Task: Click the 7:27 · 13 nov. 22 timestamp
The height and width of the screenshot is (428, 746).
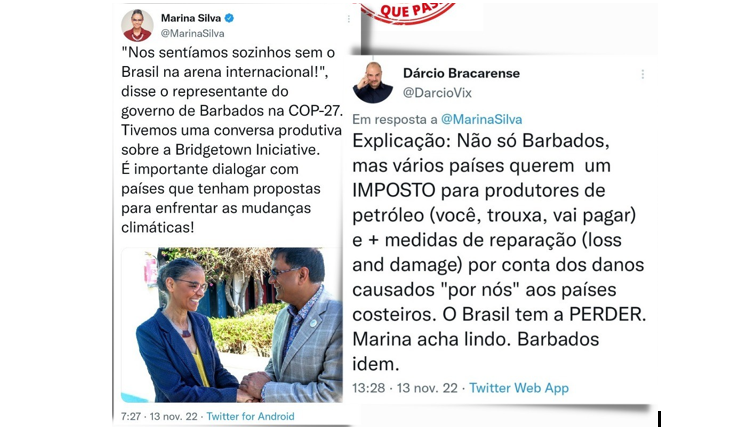Action: tap(159, 417)
